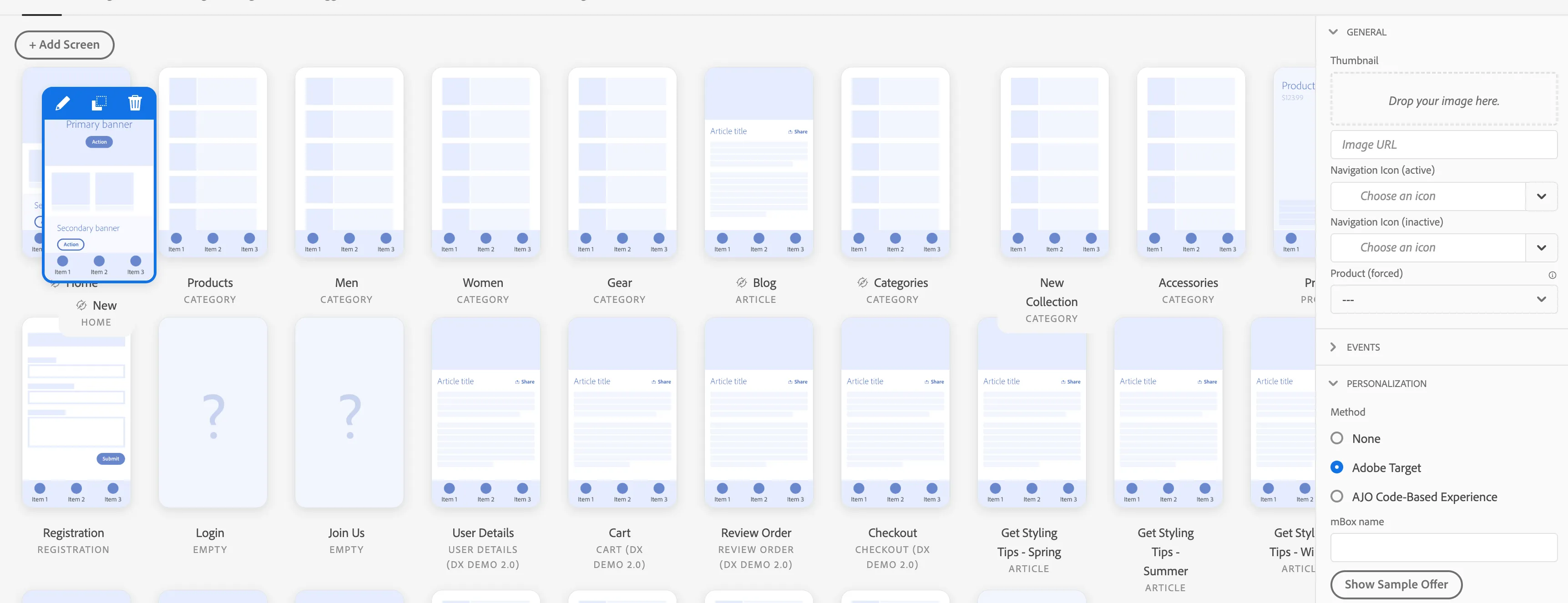
Task: Select the Gear category screen thumbnail
Action: pos(622,162)
